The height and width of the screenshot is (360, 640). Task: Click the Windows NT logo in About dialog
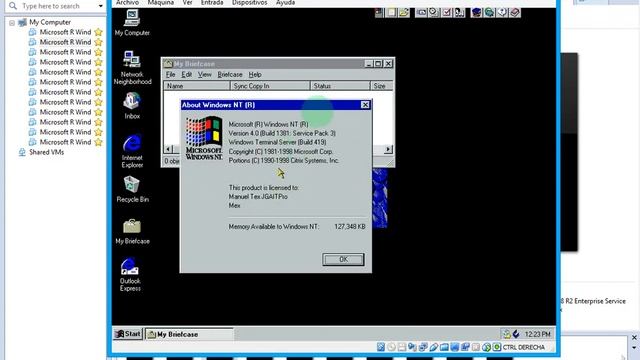(x=204, y=138)
